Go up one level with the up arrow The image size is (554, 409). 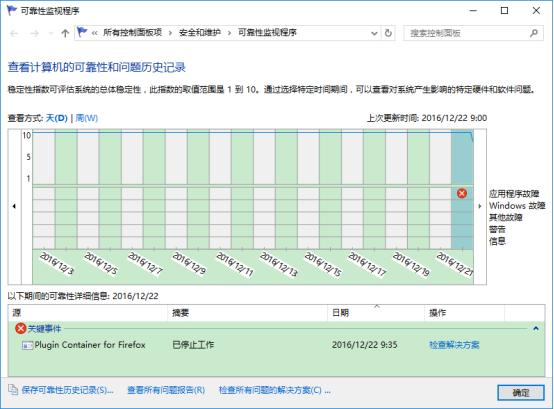pos(65,34)
